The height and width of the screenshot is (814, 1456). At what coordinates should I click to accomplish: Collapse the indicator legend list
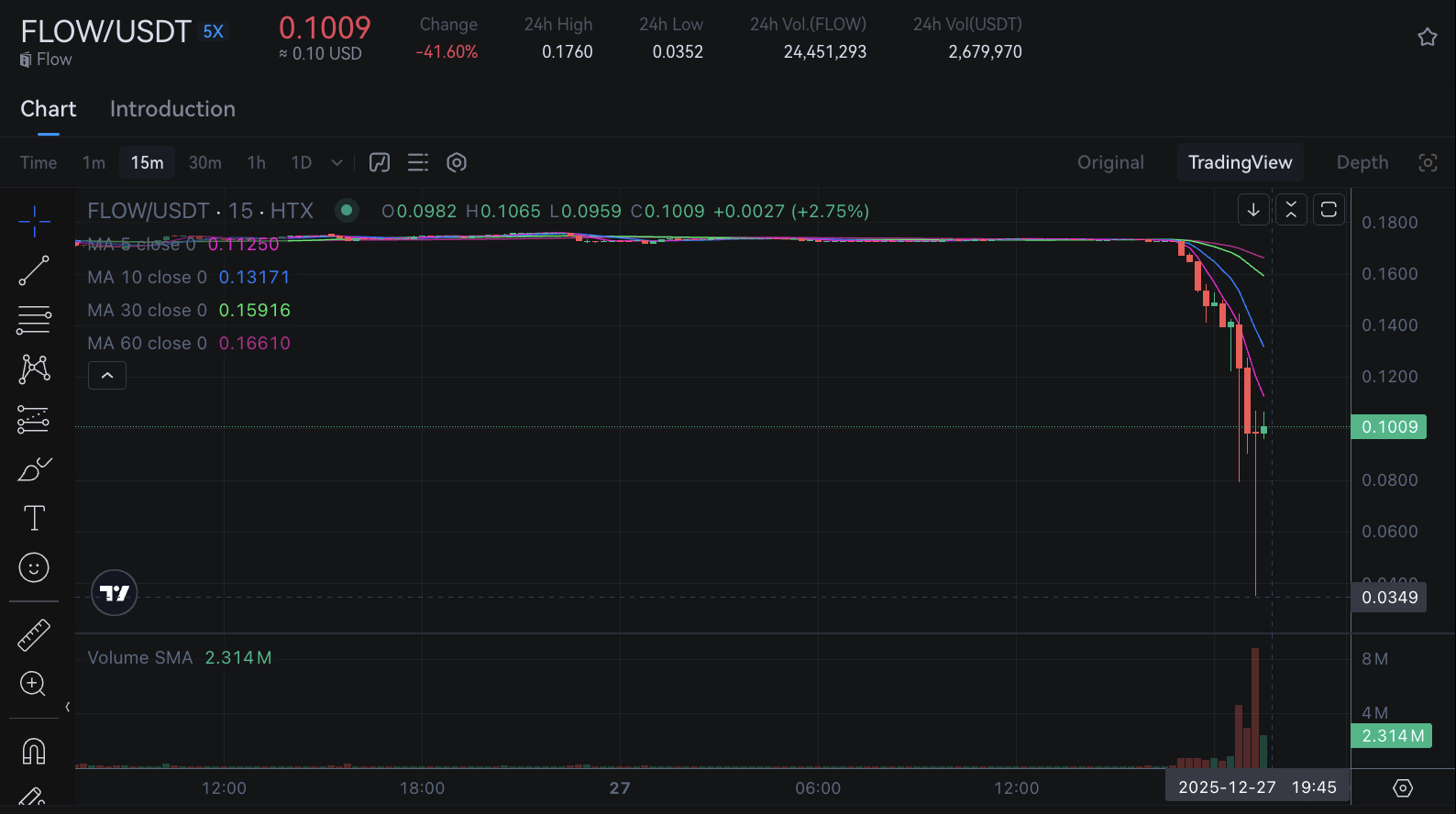107,375
